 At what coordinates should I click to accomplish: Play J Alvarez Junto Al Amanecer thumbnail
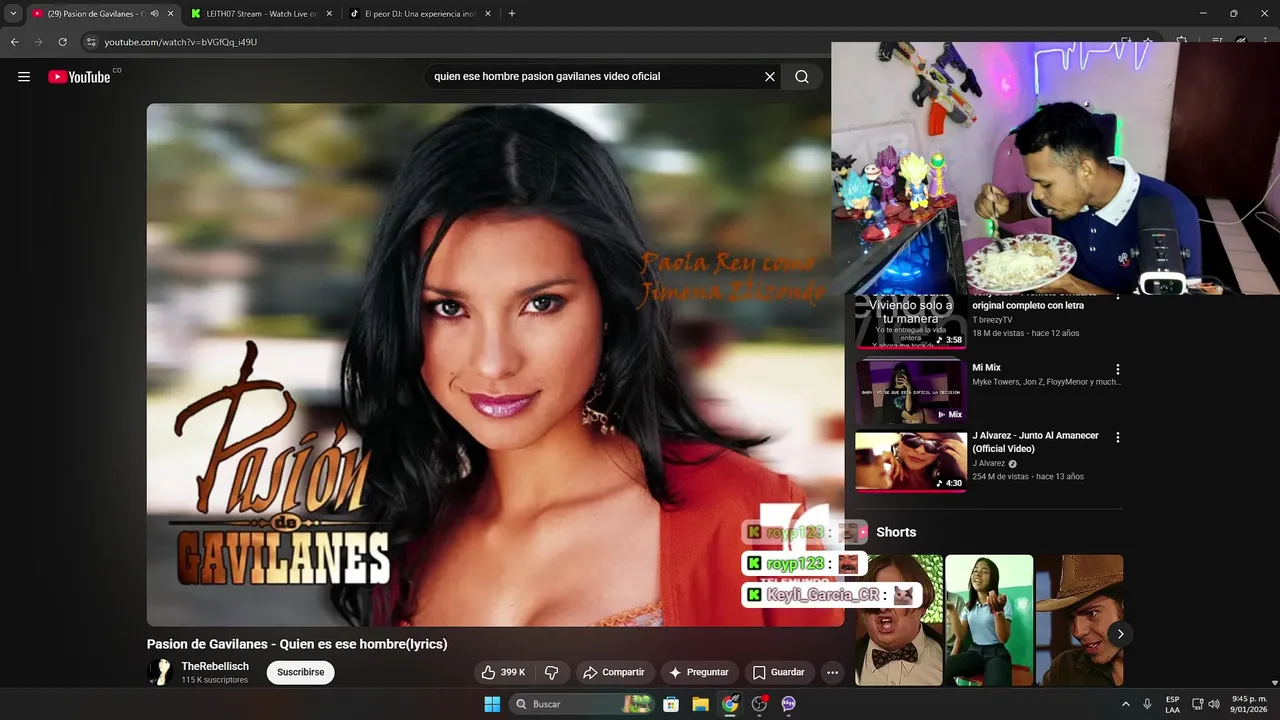[x=910, y=461]
